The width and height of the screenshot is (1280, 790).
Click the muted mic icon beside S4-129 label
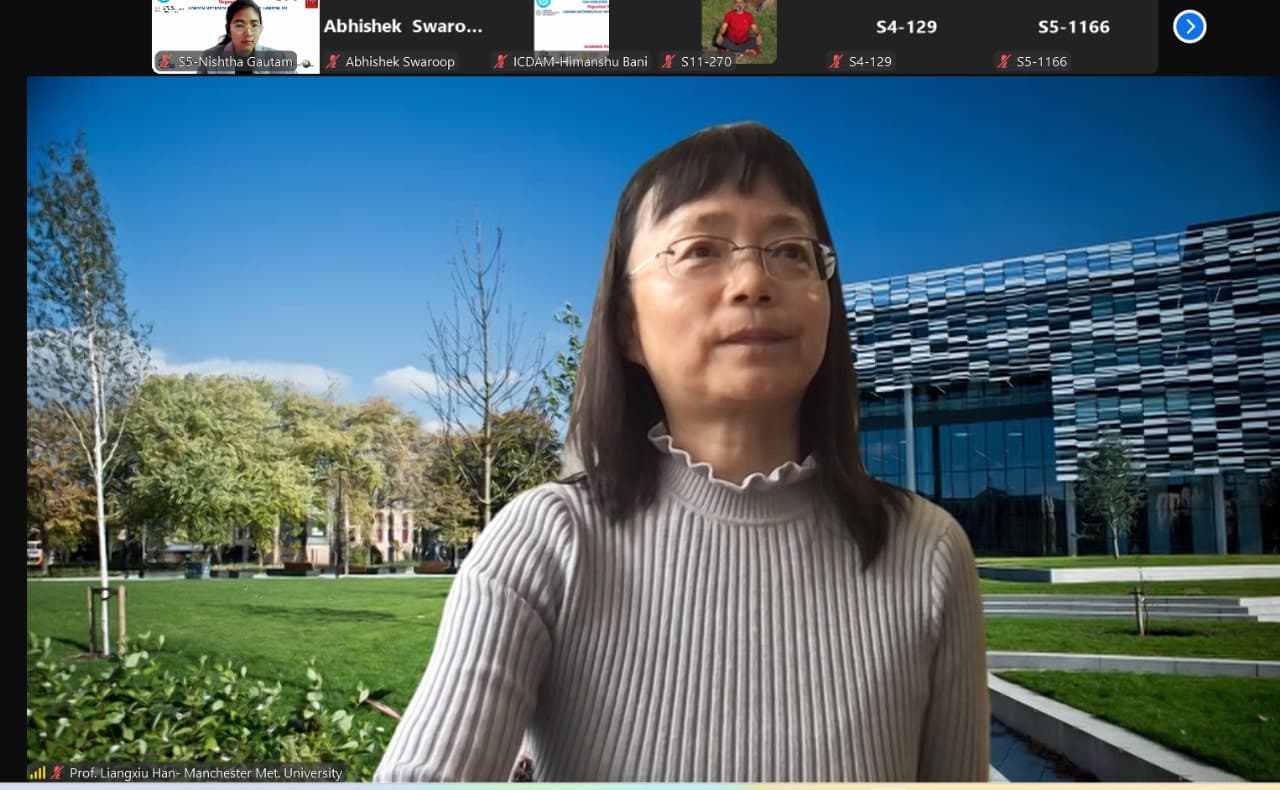(x=837, y=62)
